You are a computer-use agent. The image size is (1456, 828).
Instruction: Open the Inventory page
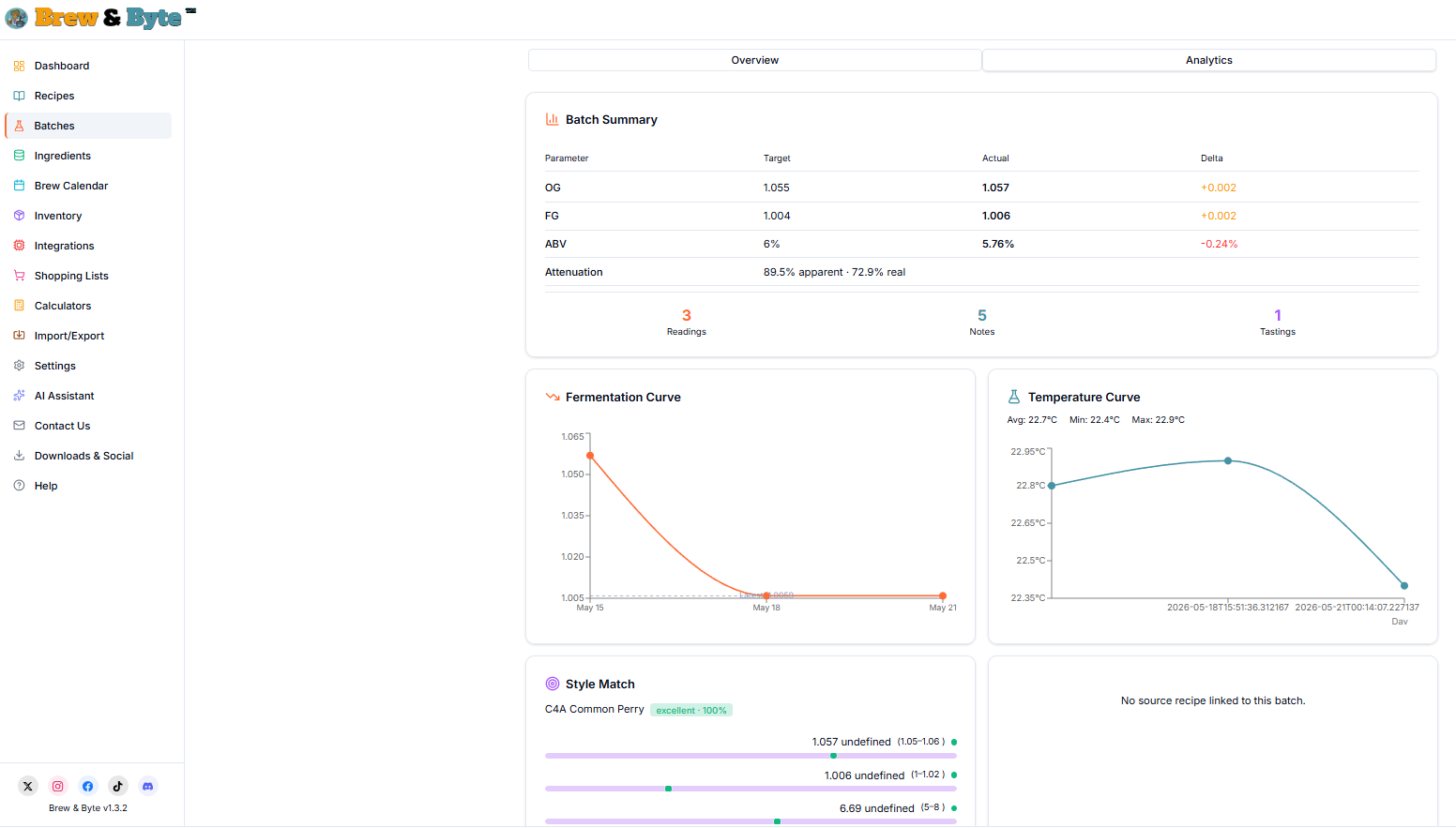tap(88, 216)
